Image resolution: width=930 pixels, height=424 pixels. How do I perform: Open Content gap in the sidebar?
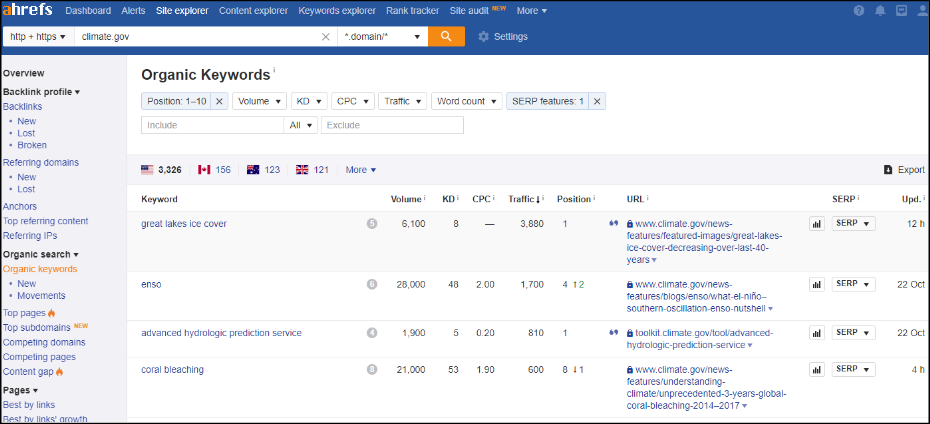(28, 371)
